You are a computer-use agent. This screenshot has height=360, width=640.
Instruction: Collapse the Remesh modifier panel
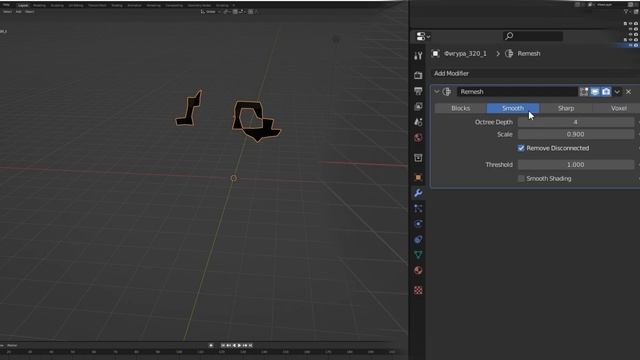(437, 92)
